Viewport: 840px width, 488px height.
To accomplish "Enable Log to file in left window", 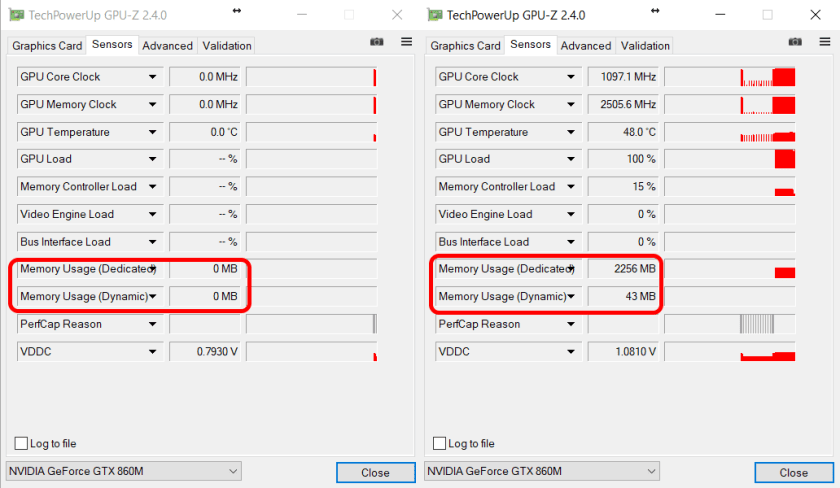I will [x=22, y=443].
